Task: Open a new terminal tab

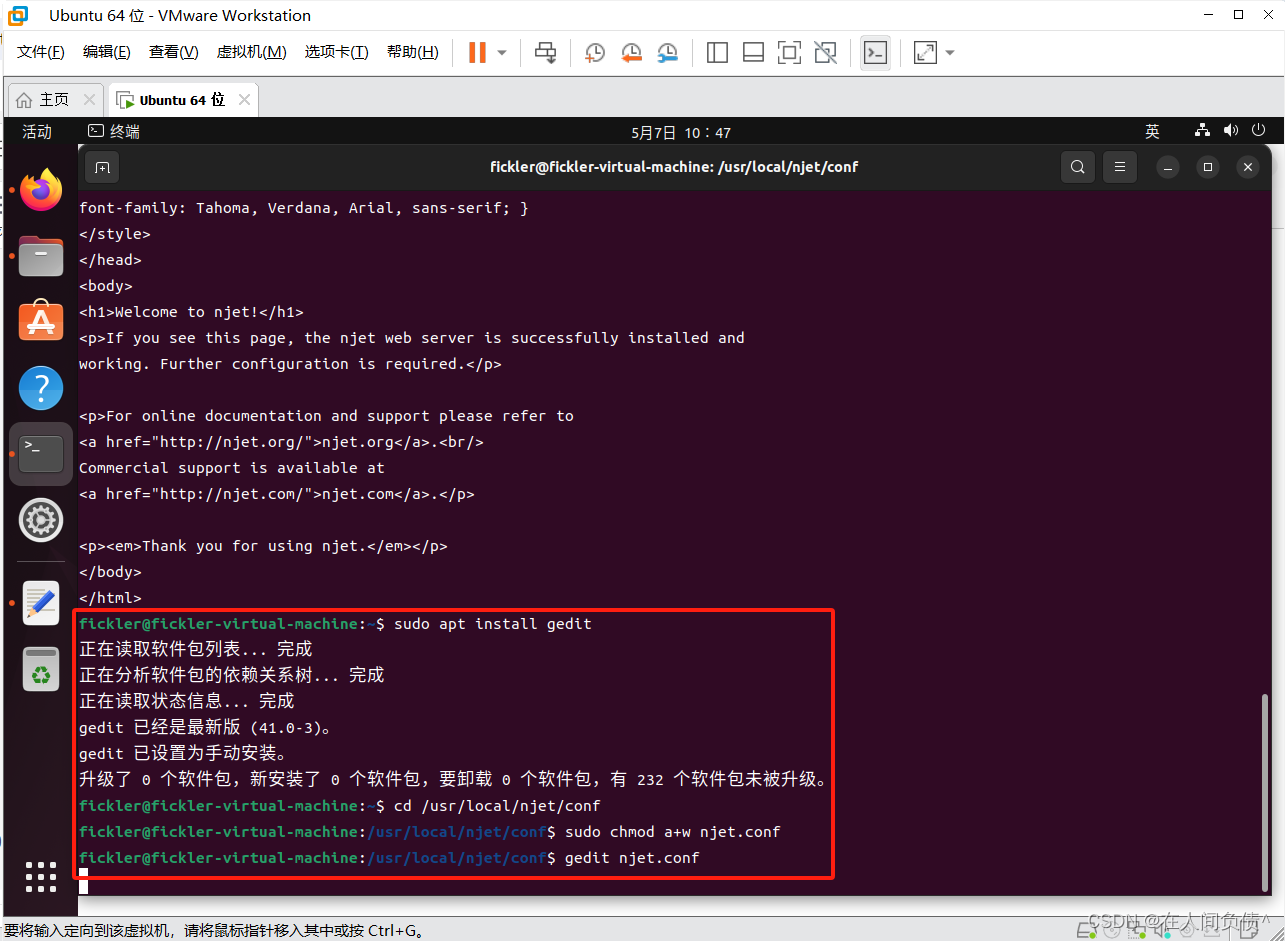Action: click(102, 167)
